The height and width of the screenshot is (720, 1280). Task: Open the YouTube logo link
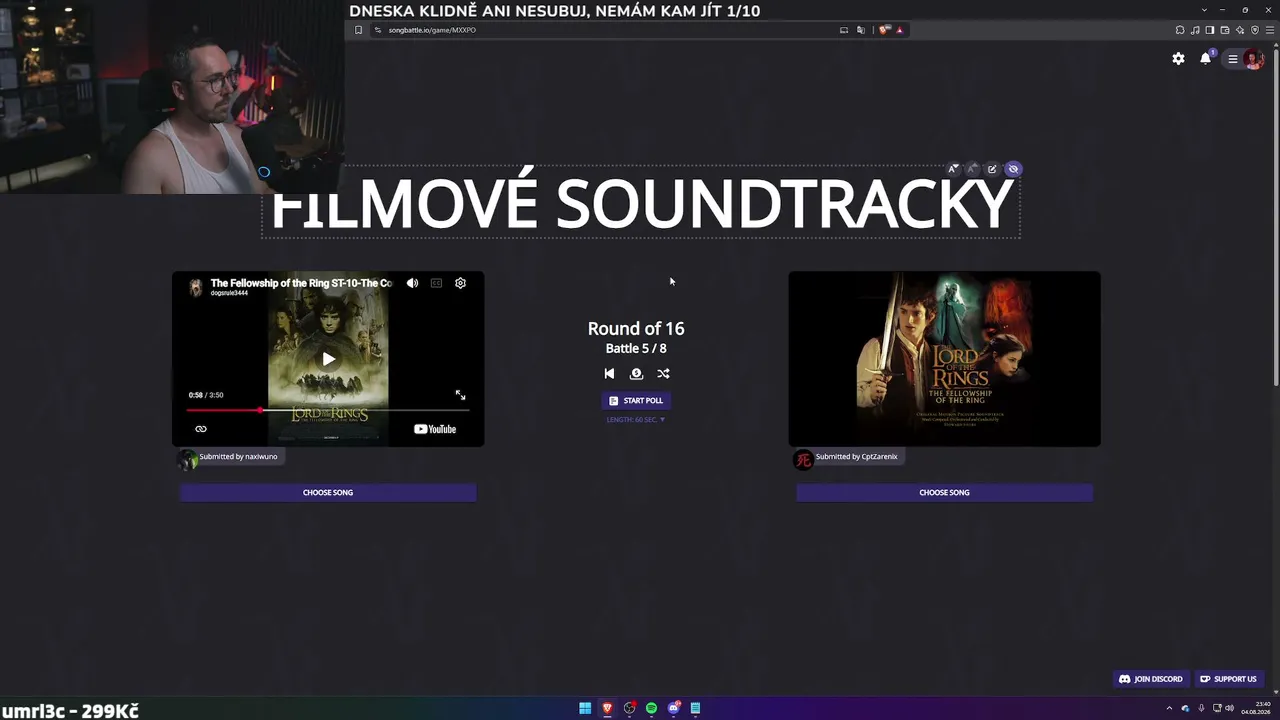[435, 429]
